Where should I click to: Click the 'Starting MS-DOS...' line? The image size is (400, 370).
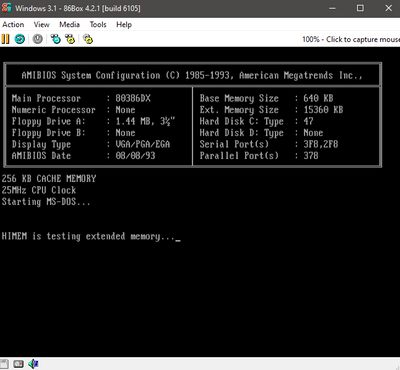click(46, 202)
